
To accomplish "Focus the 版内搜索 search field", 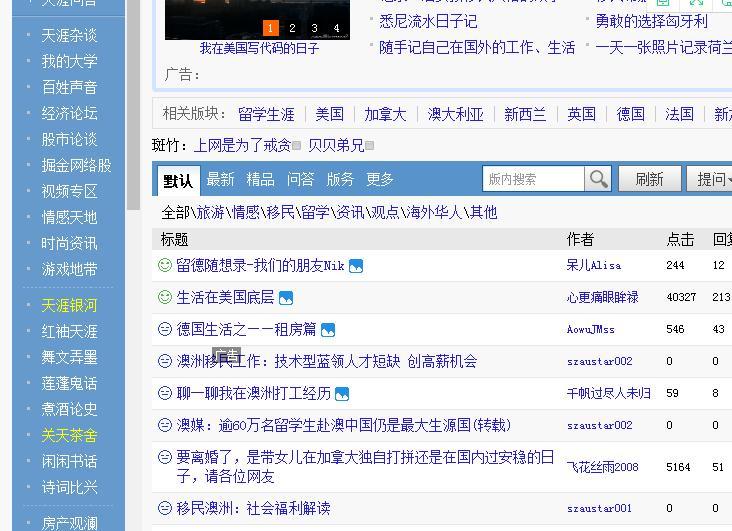I will [x=533, y=179].
